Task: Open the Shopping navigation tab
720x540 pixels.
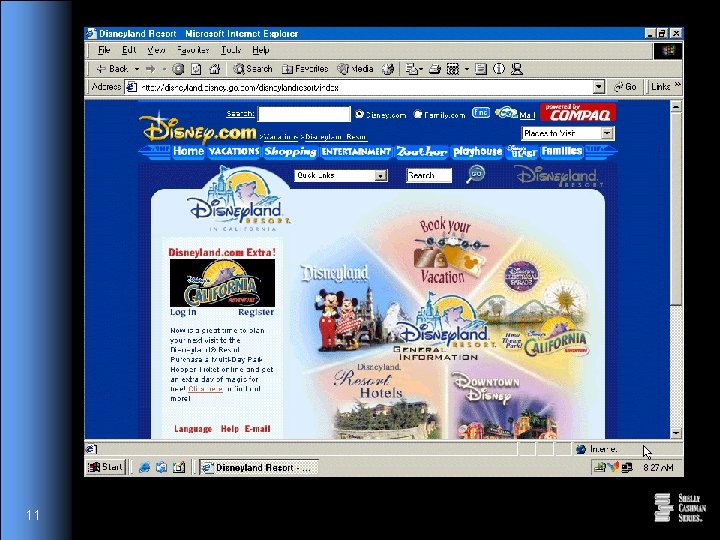Action: tap(290, 152)
